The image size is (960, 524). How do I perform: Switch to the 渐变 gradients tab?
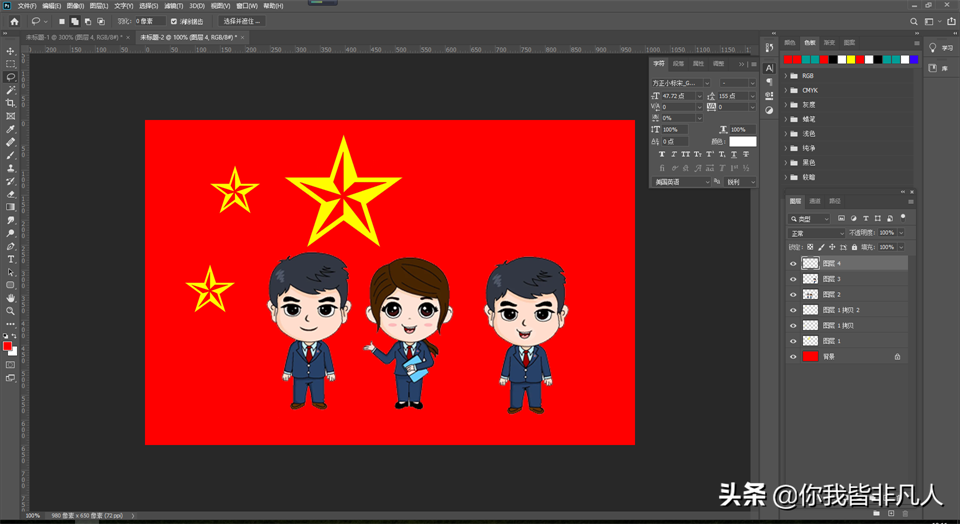[829, 43]
